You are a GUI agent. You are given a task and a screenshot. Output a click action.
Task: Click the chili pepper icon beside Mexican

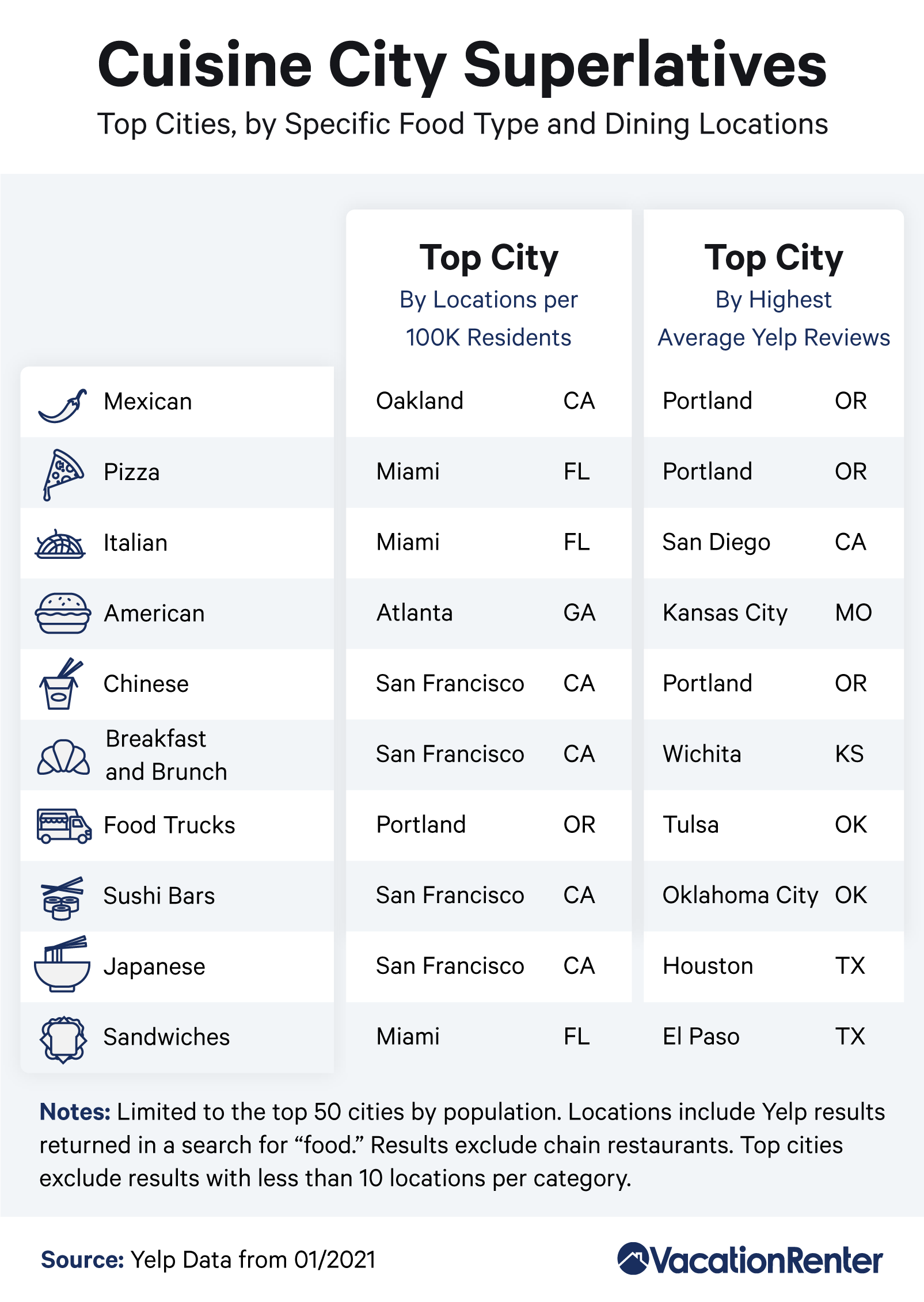click(63, 406)
